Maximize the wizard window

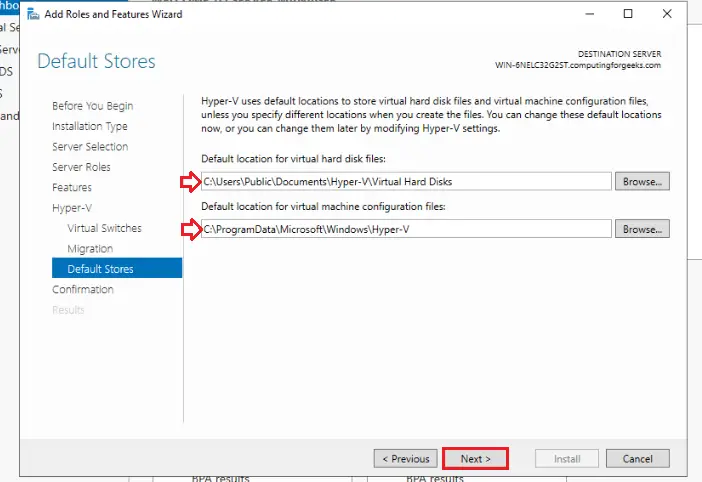tap(628, 14)
